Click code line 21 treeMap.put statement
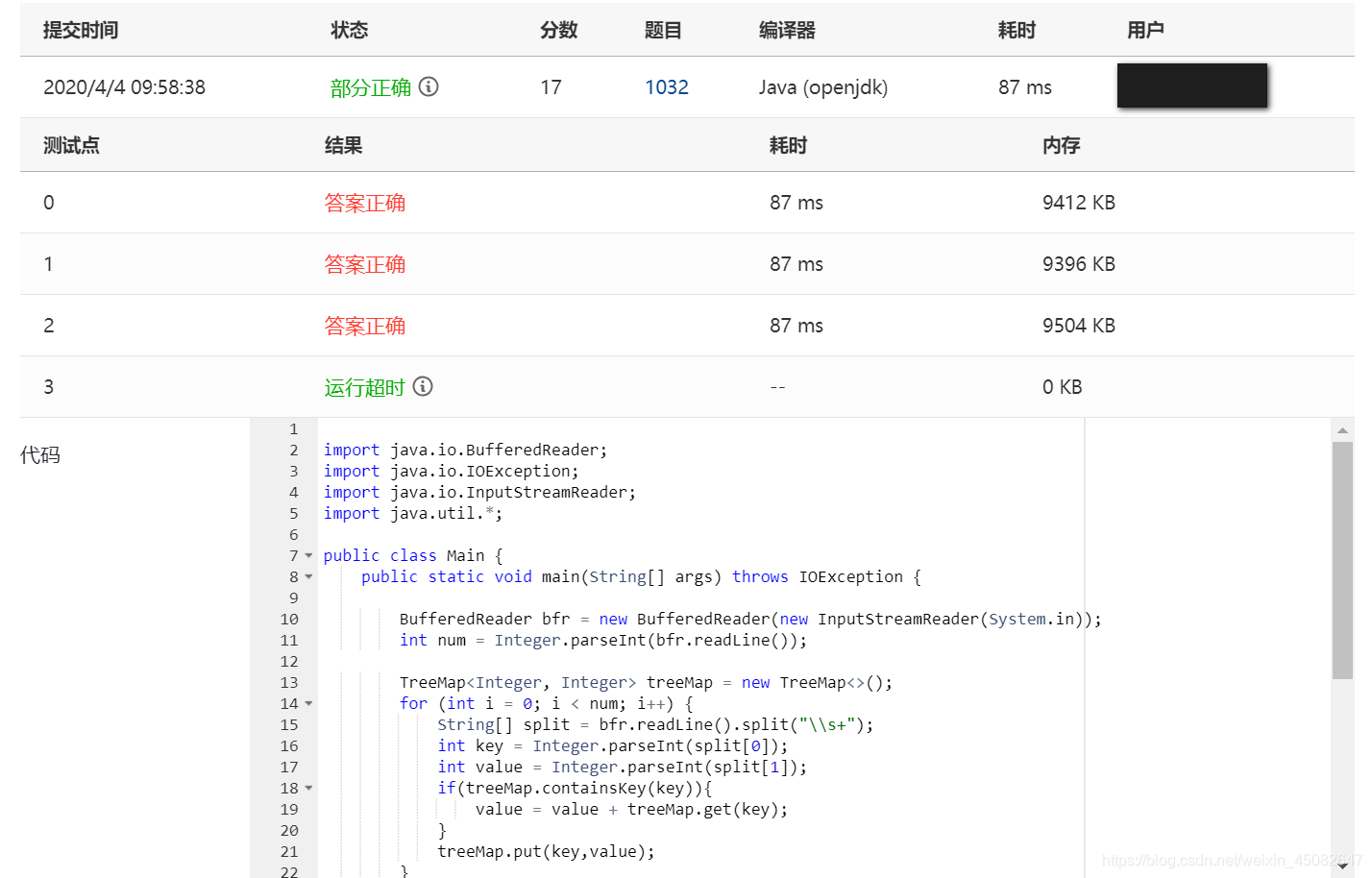This screenshot has height=878, width=1372. [546, 851]
